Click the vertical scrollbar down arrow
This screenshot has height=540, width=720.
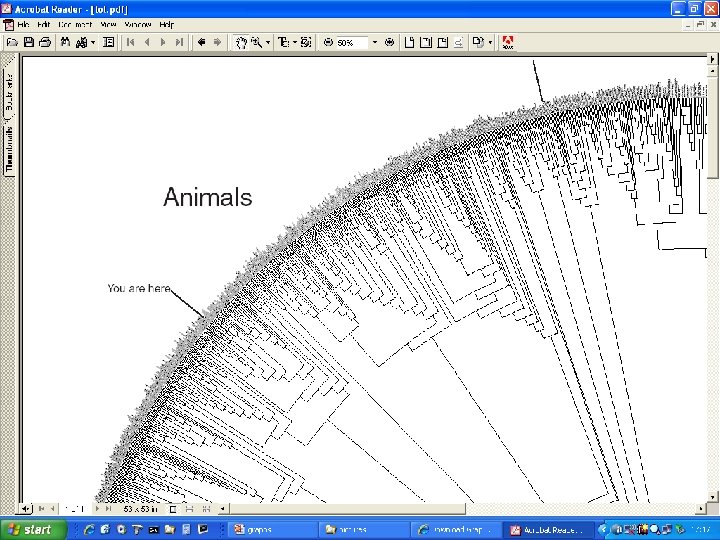tap(713, 497)
